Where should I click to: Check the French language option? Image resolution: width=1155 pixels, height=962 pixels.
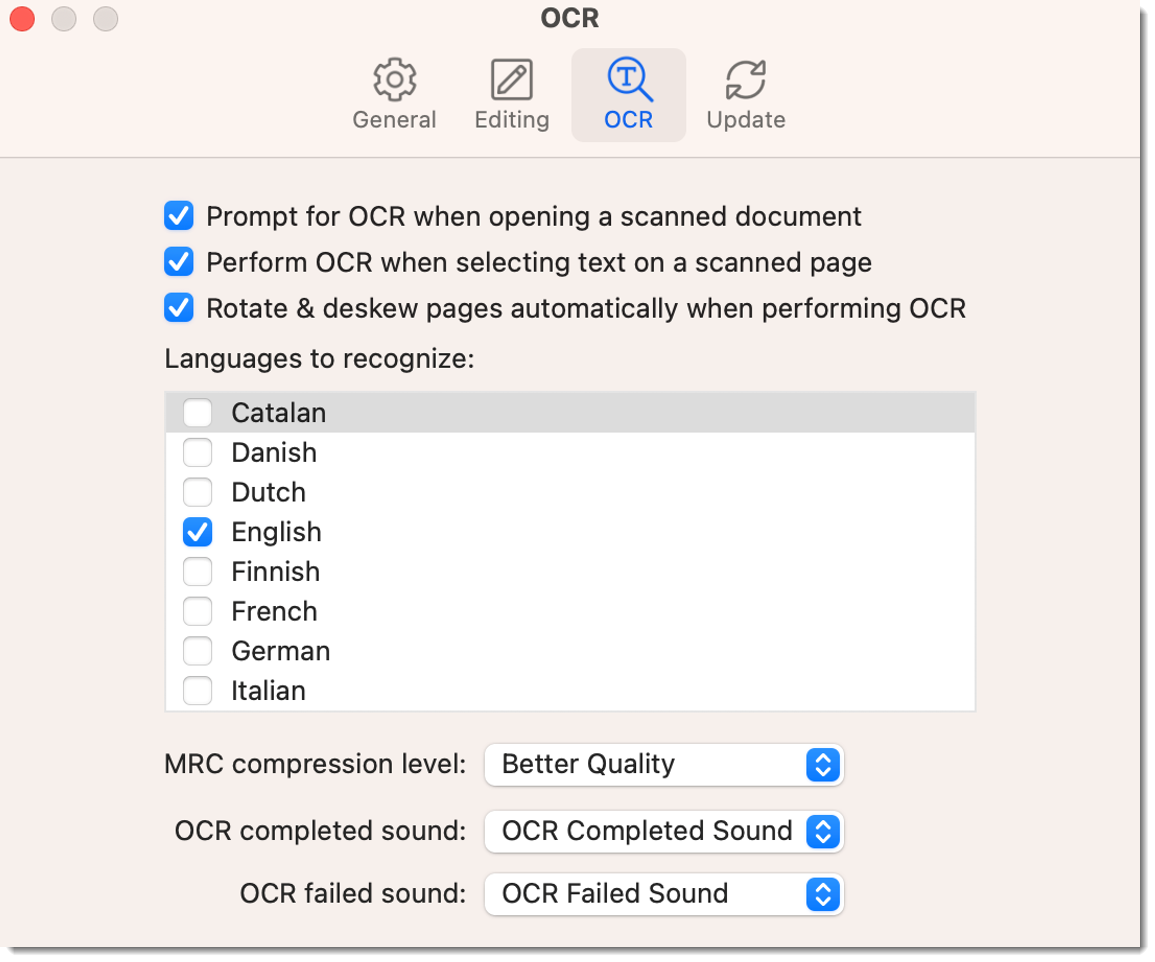(197, 611)
